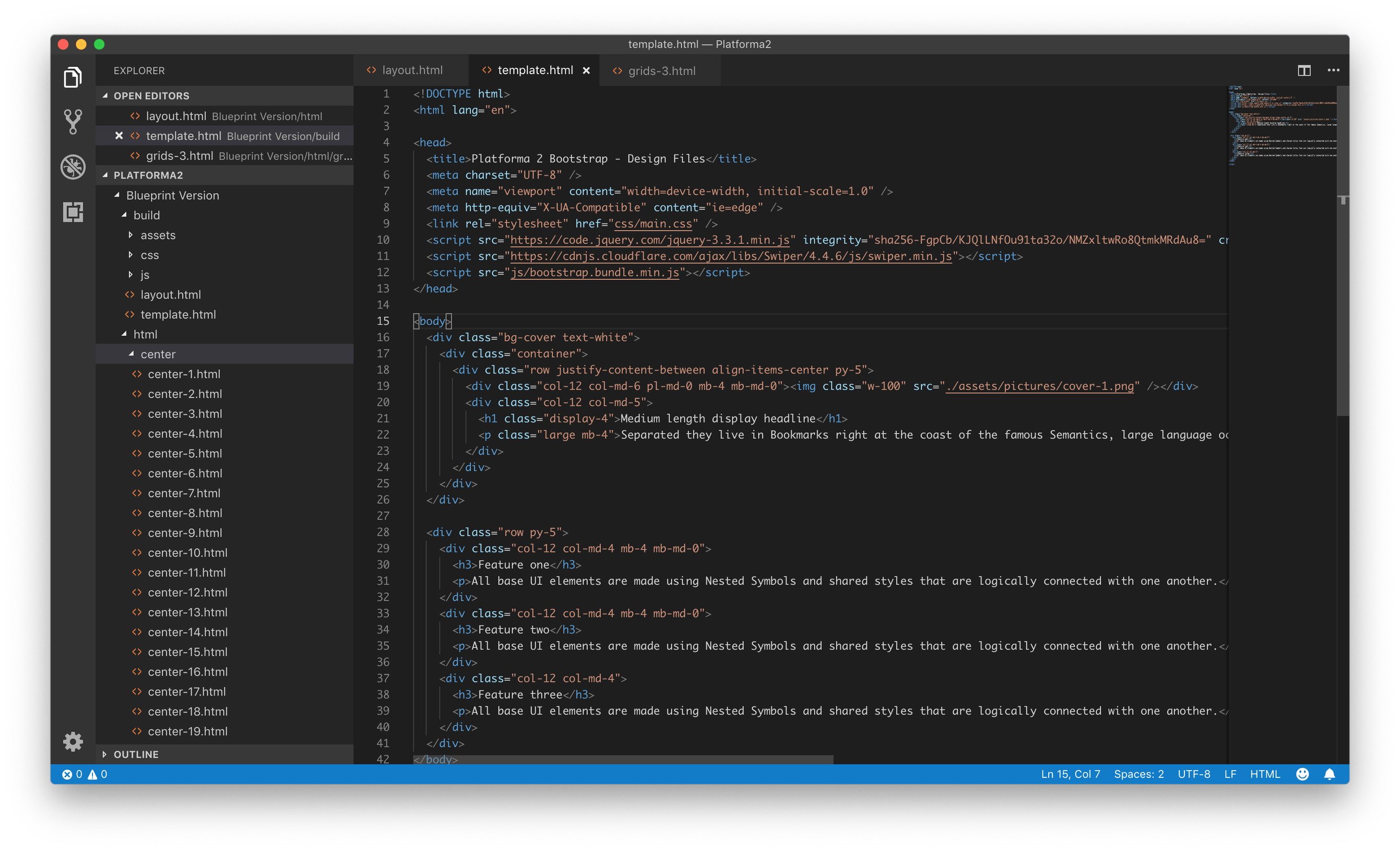This screenshot has width=1400, height=851.
Task: Open the Source Control view
Action: tap(73, 122)
